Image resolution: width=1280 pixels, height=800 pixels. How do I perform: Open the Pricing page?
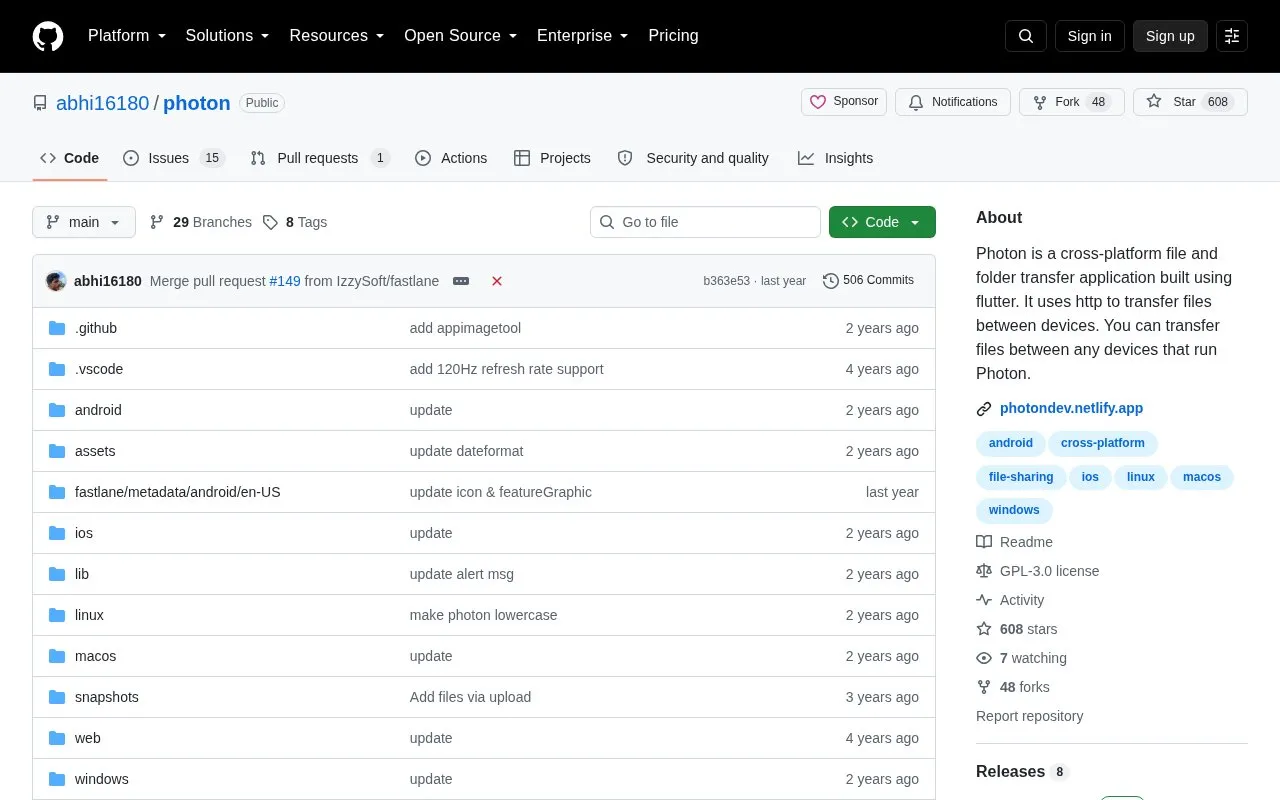673,36
